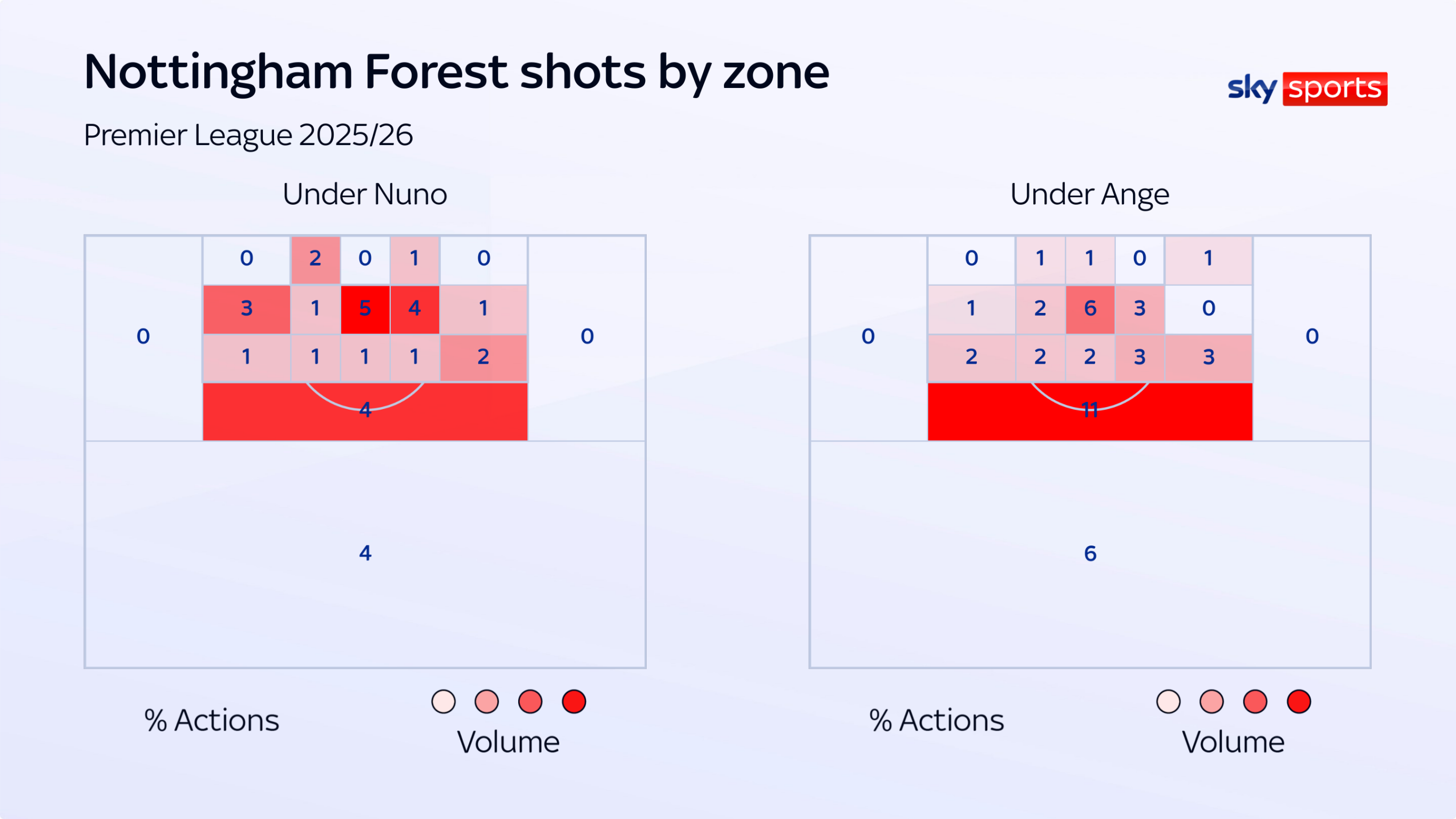The width and height of the screenshot is (1456, 819).
Task: Click the "Volume" label below Ange chart
Action: coord(1233,742)
